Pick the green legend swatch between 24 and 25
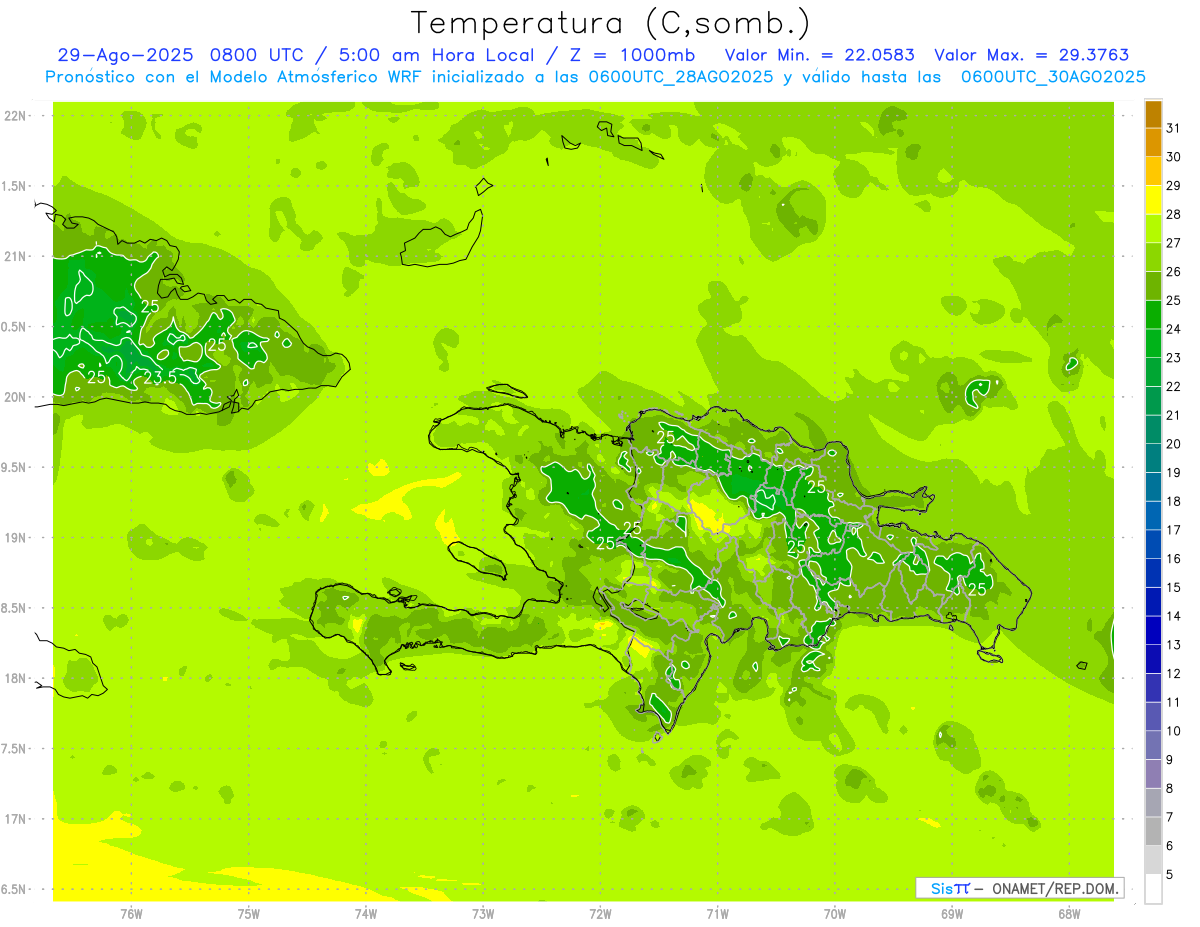Viewport: 1200px width, 927px height. coord(1153,315)
